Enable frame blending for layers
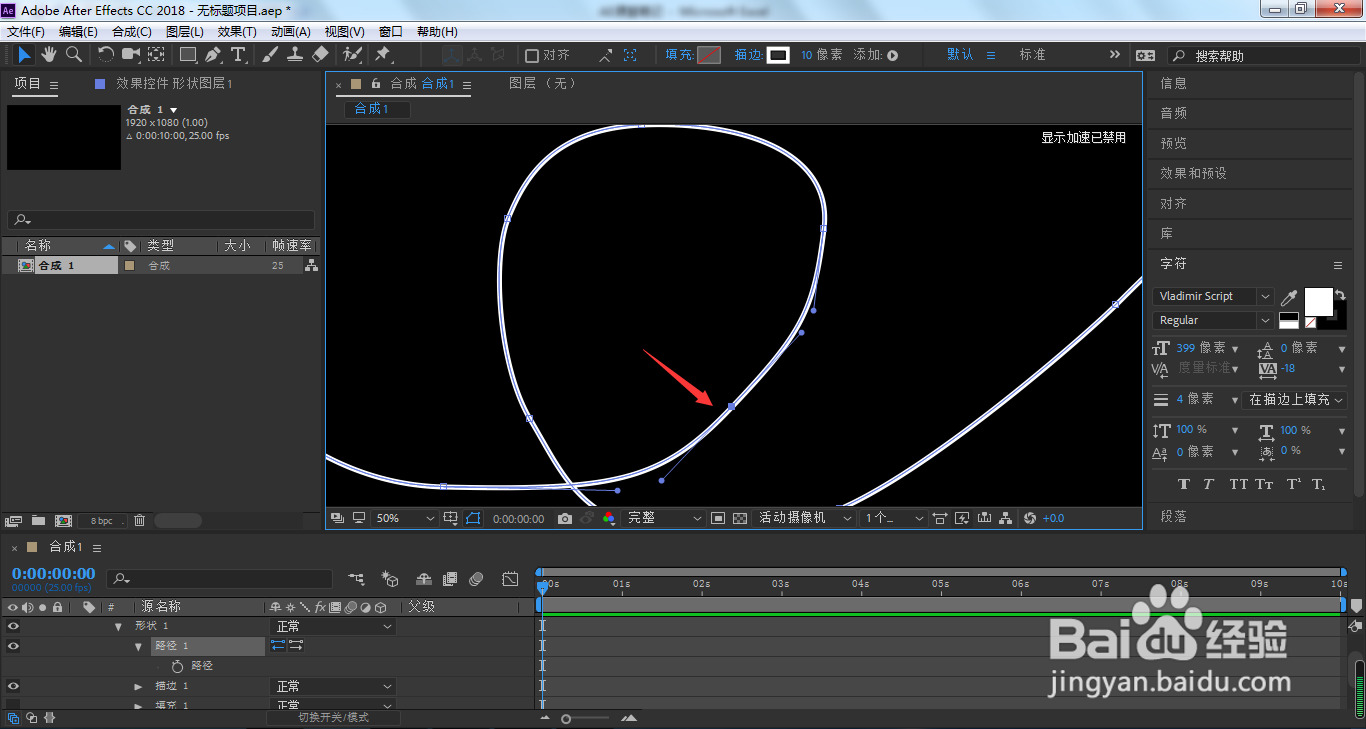 450,579
